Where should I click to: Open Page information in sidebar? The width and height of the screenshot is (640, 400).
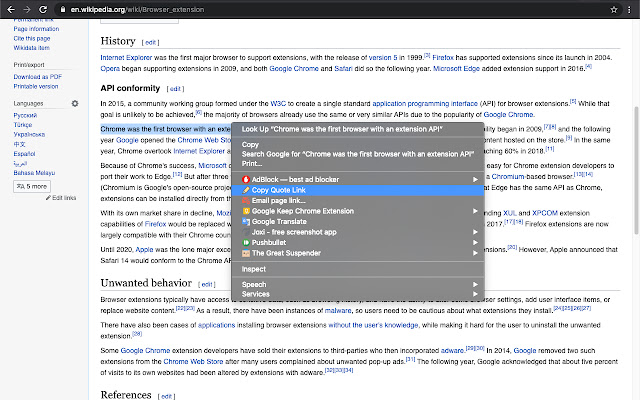pos(36,29)
